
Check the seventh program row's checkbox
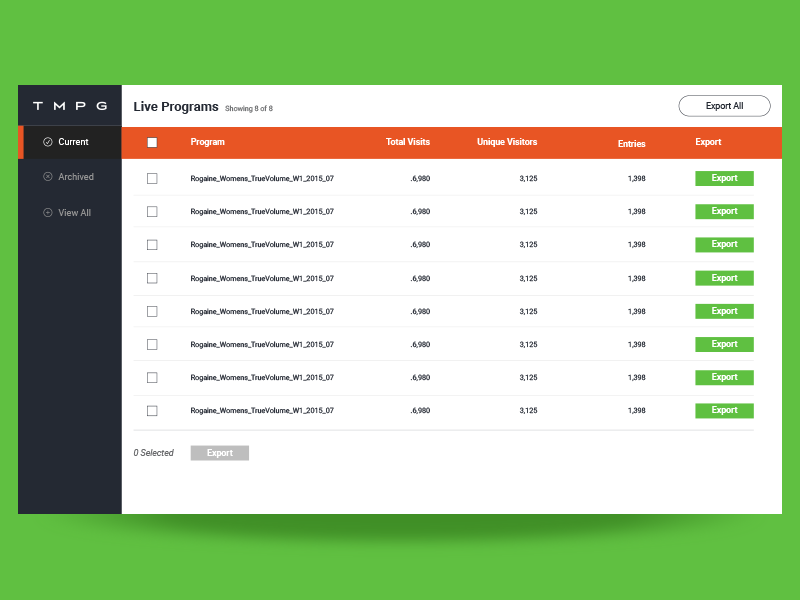(152, 378)
